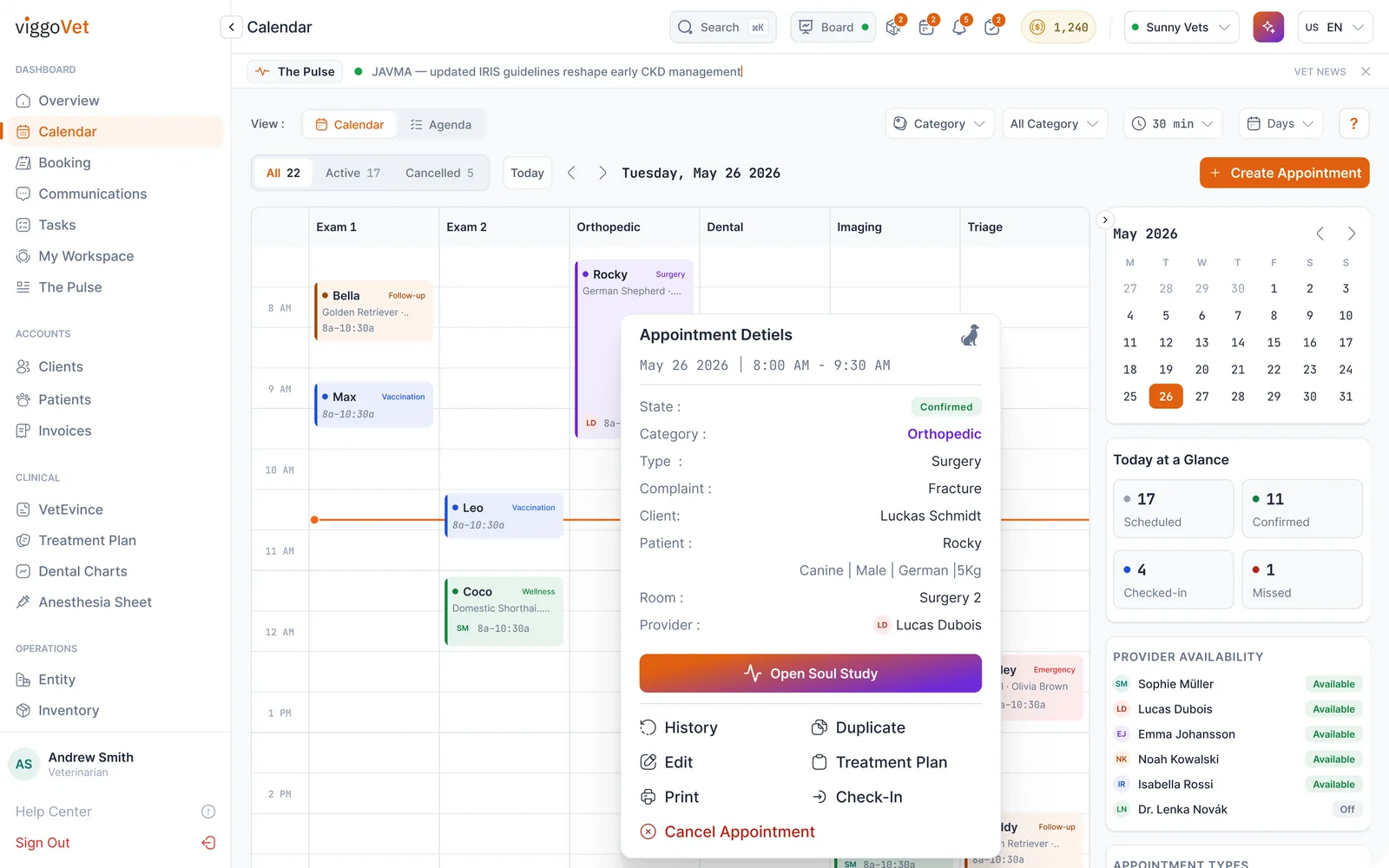
Task: Filter by Cancelled 5 appointments
Action: (x=439, y=173)
